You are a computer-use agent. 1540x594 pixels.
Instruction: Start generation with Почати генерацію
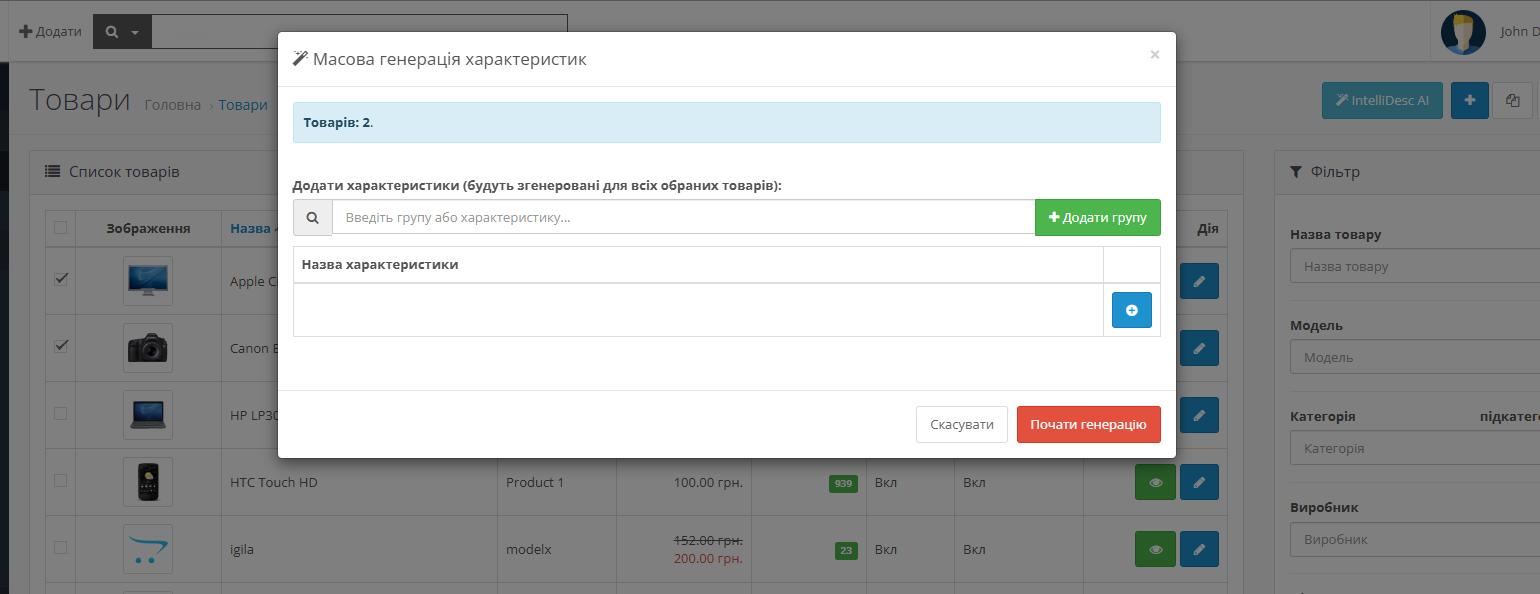tap(1088, 424)
